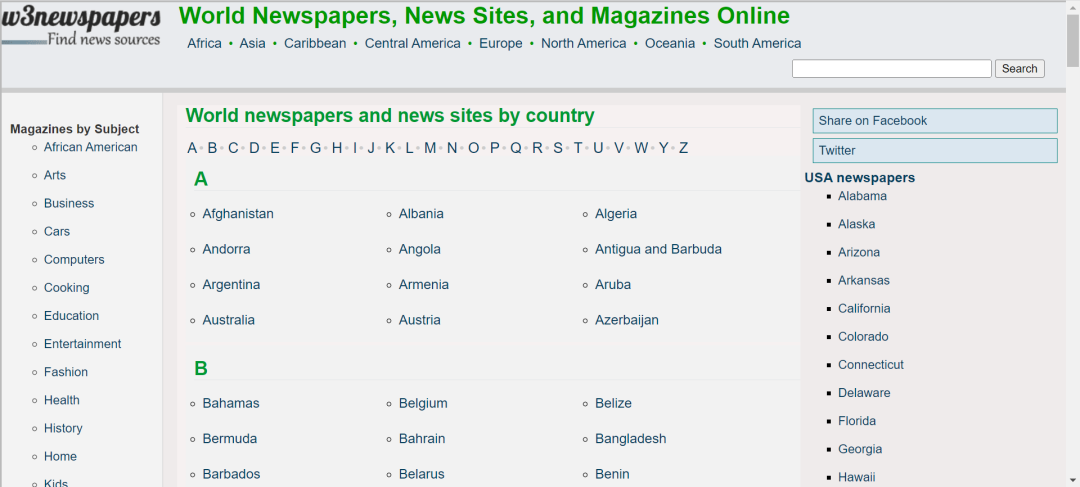This screenshot has height=487, width=1080.
Task: Select the Andorra country link
Action: coord(226,249)
